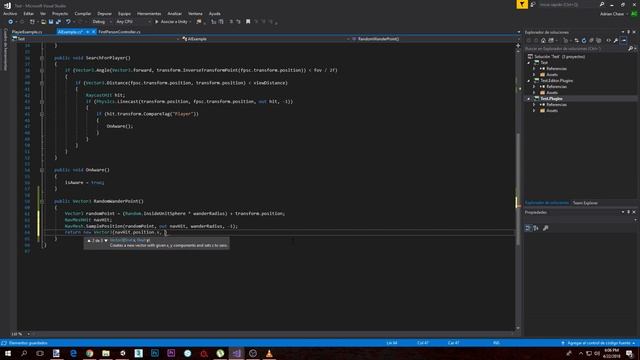The image size is (640, 360).
Task: Collapse the SearchForPlayer method outline
Action: coord(42,58)
